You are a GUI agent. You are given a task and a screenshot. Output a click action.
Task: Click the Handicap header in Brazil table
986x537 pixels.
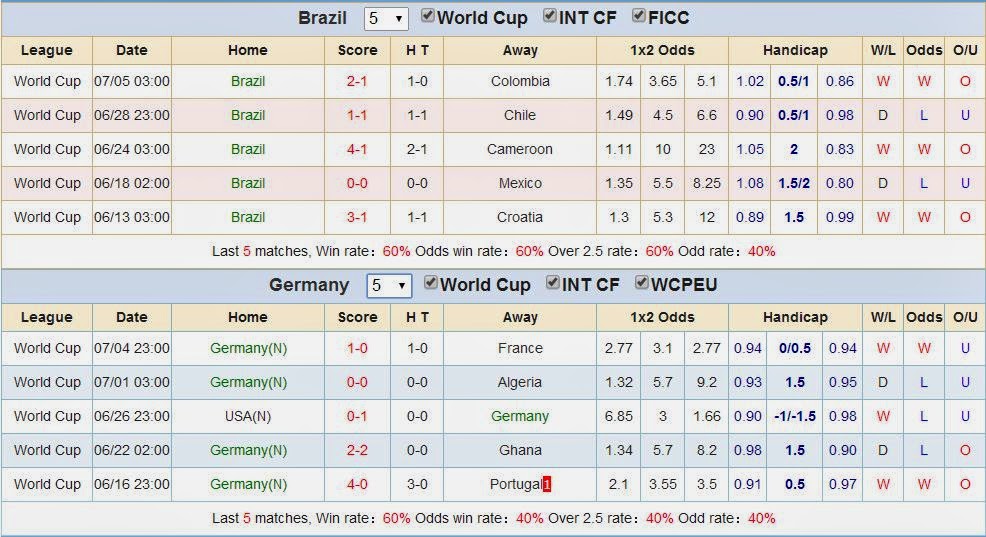(795, 50)
